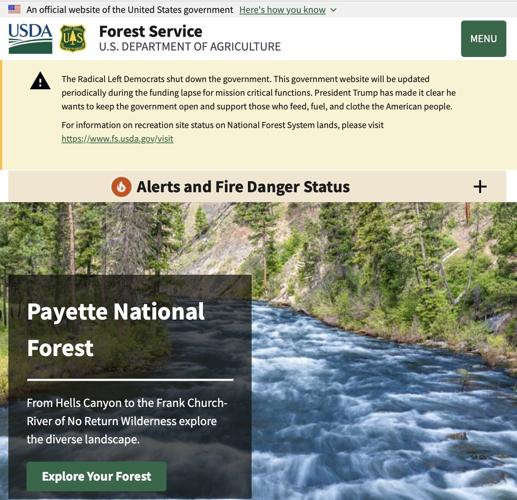The width and height of the screenshot is (517, 500).
Task: Click the Explore Your Forest button
Action: (x=96, y=476)
